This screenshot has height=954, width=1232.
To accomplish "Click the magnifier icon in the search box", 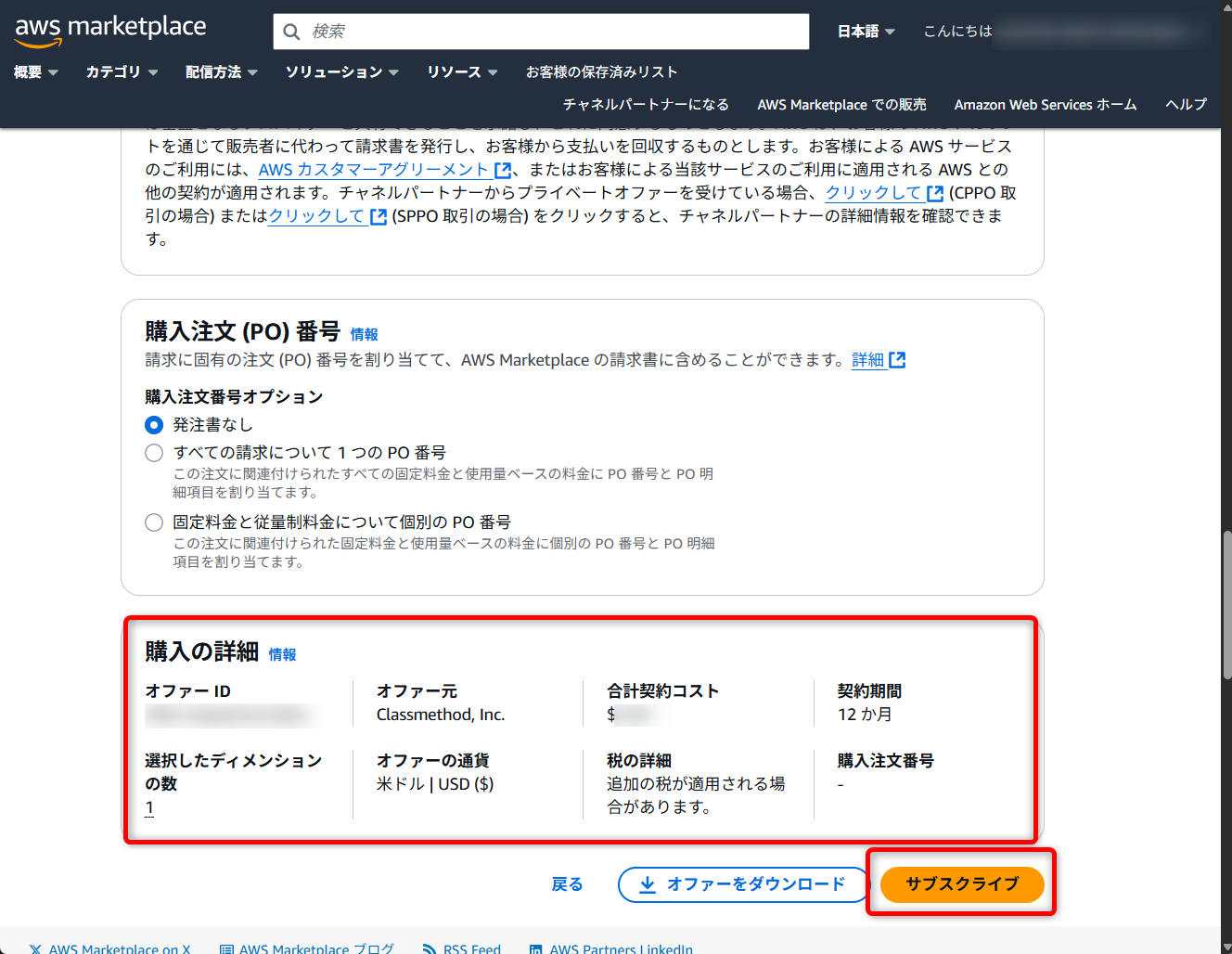I will (291, 32).
